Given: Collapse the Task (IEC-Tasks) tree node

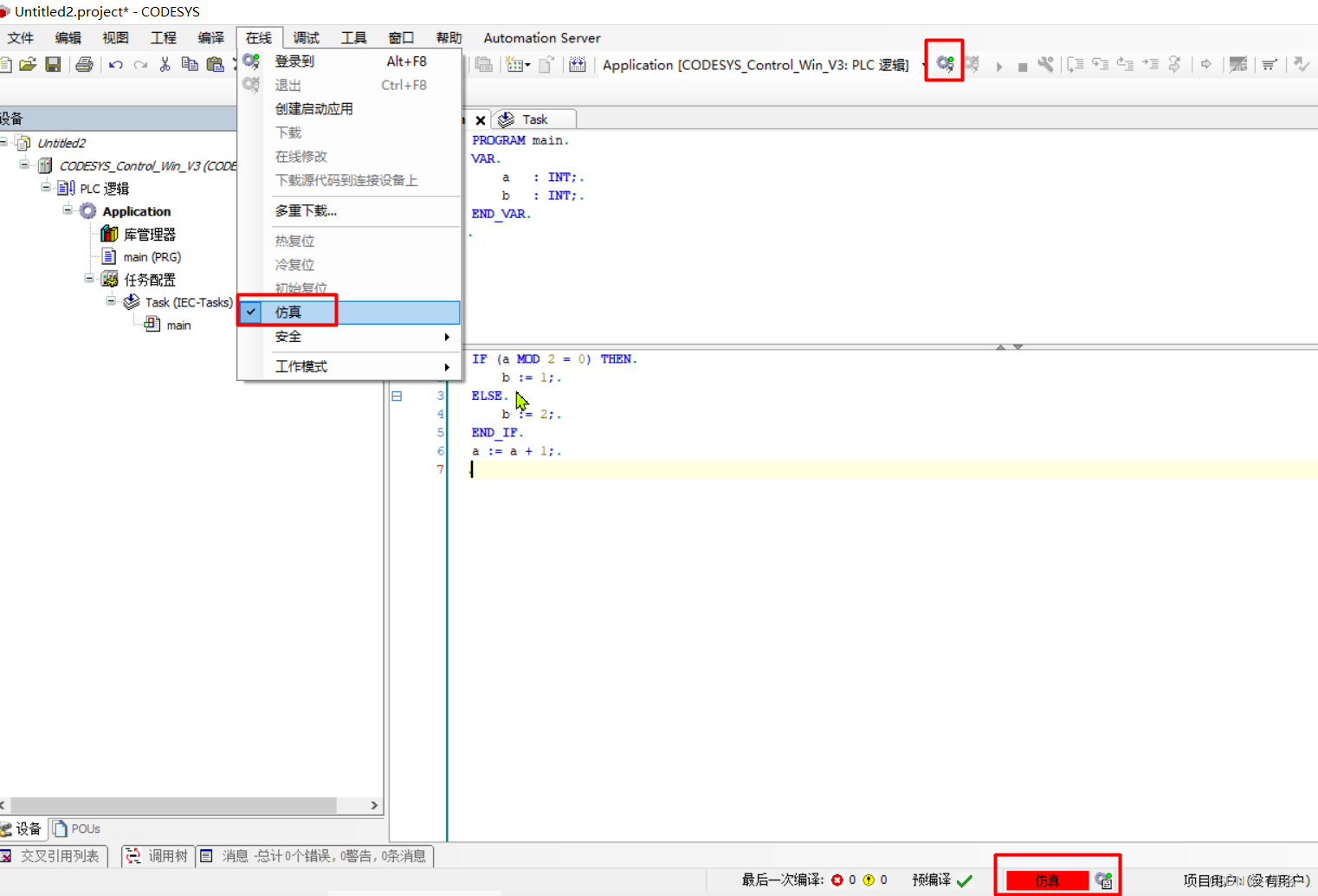Looking at the screenshot, I should (x=111, y=300).
